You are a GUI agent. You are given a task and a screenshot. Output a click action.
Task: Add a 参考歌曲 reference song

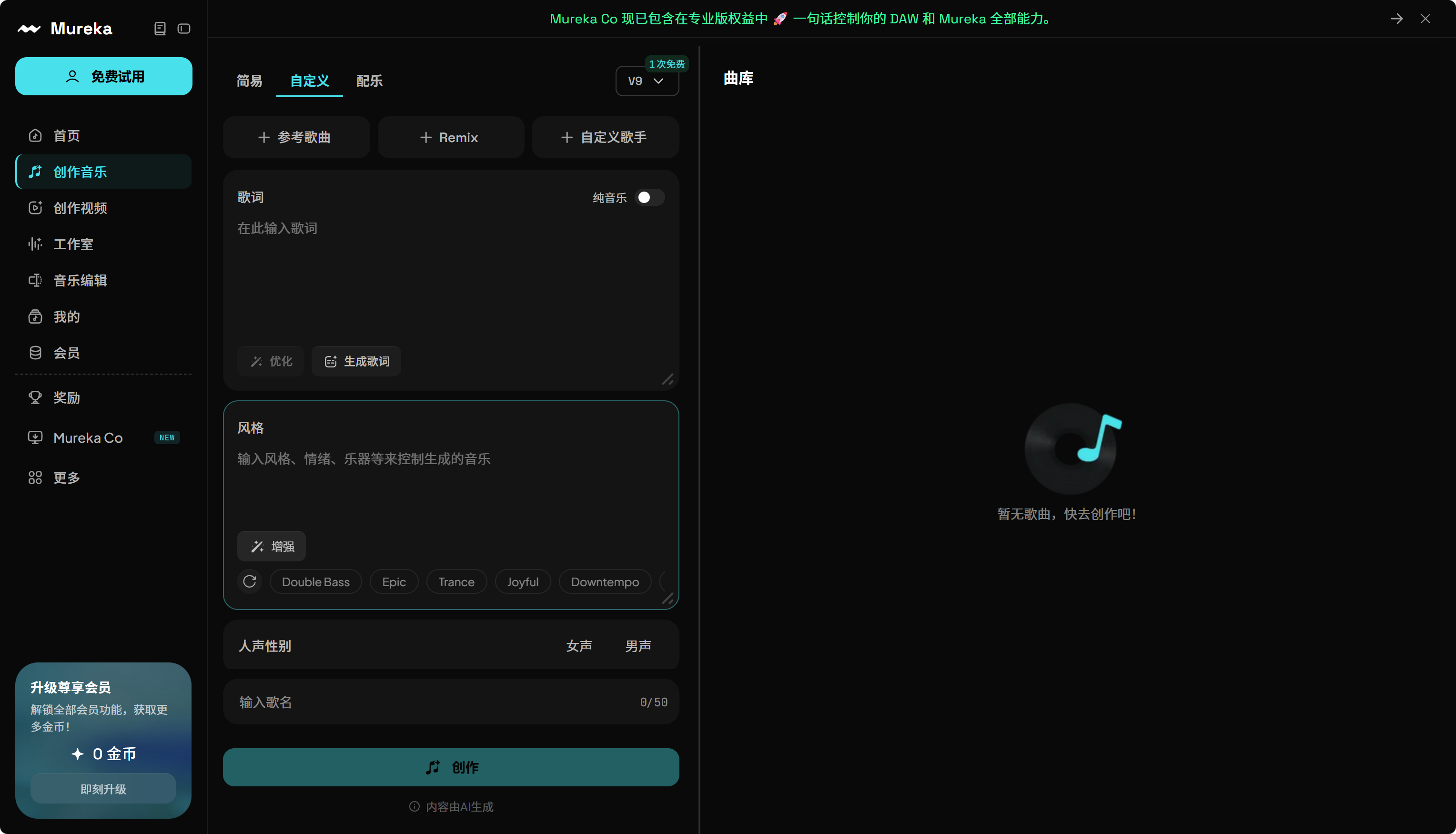296,137
